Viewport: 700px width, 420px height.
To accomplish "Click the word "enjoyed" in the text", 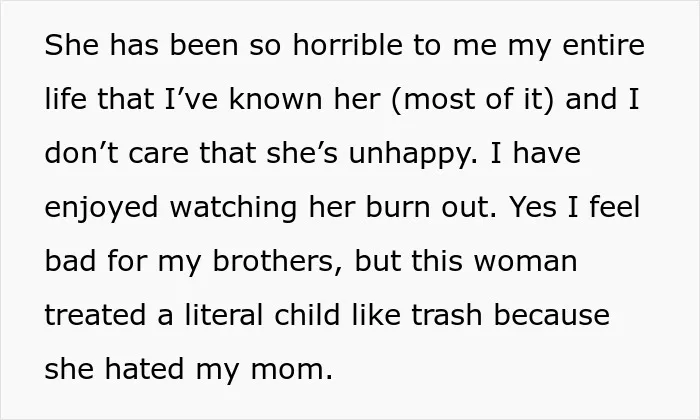I will coord(101,208).
